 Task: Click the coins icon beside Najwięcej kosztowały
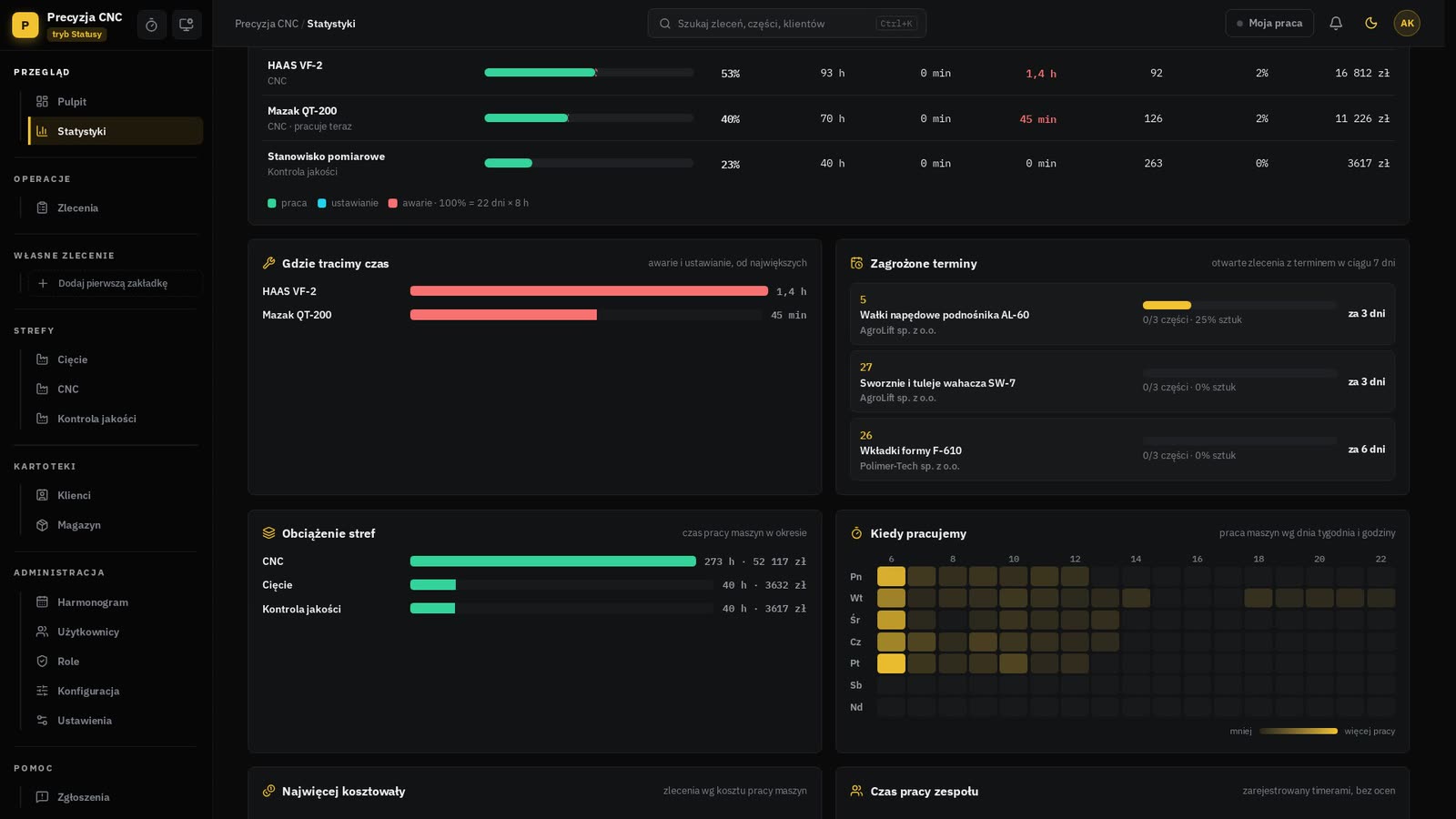click(x=268, y=791)
